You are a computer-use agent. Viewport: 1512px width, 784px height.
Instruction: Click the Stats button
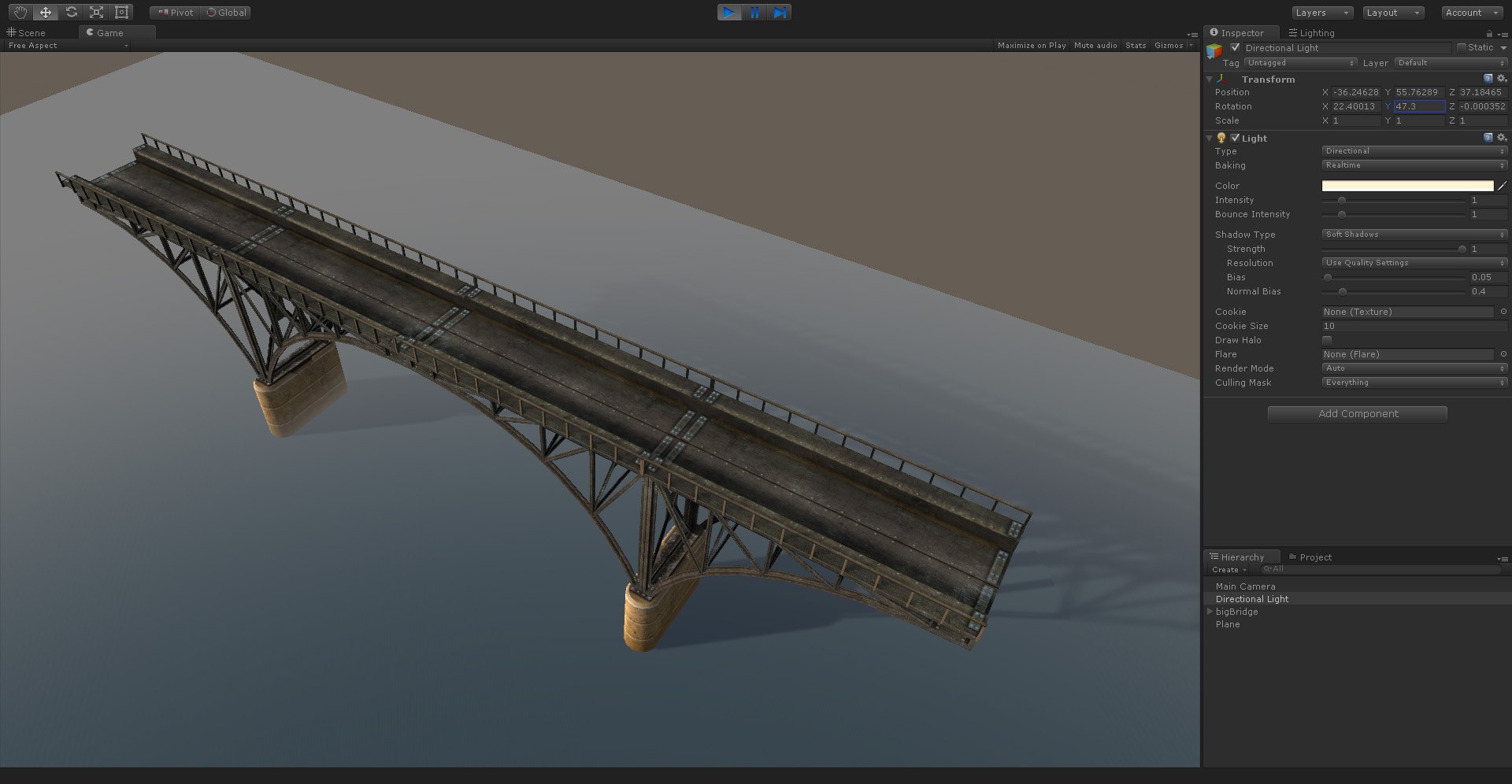click(1136, 46)
